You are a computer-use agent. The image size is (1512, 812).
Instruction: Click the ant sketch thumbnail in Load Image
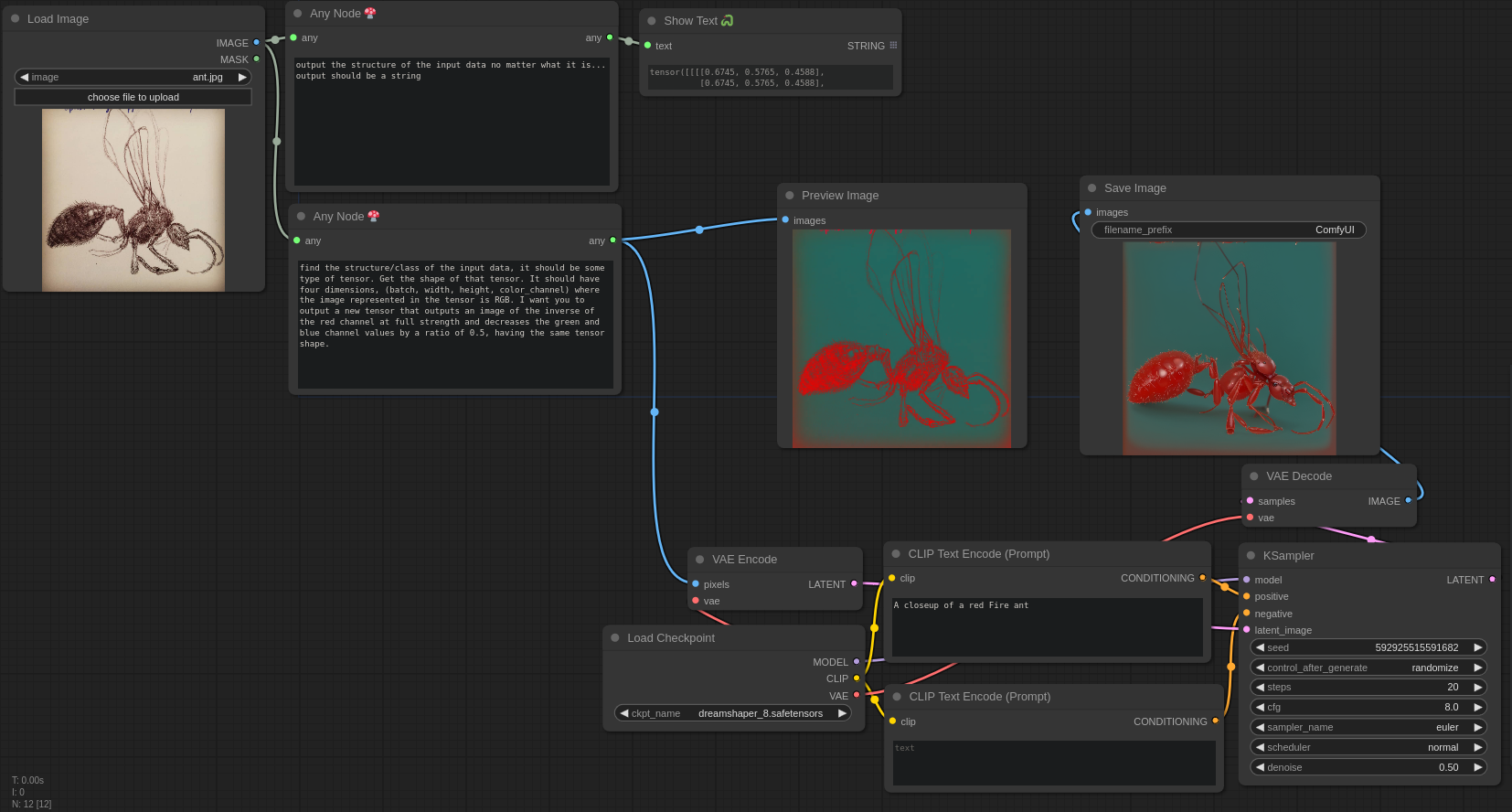pyautogui.click(x=133, y=199)
